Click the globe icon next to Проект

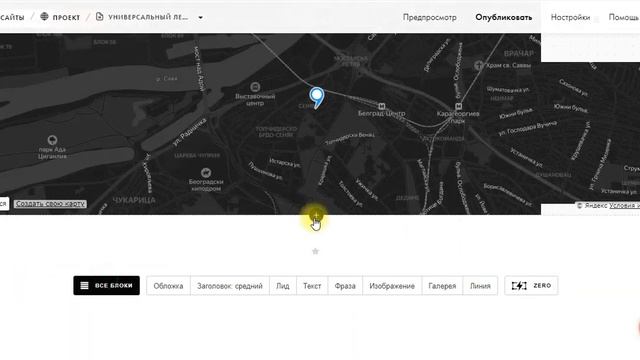point(44,16)
